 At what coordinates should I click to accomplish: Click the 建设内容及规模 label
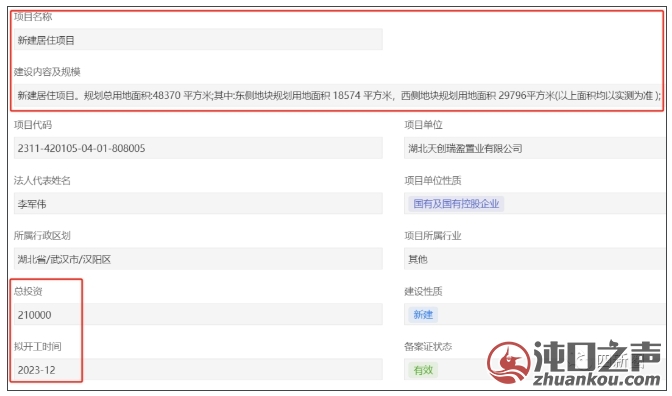47,72
